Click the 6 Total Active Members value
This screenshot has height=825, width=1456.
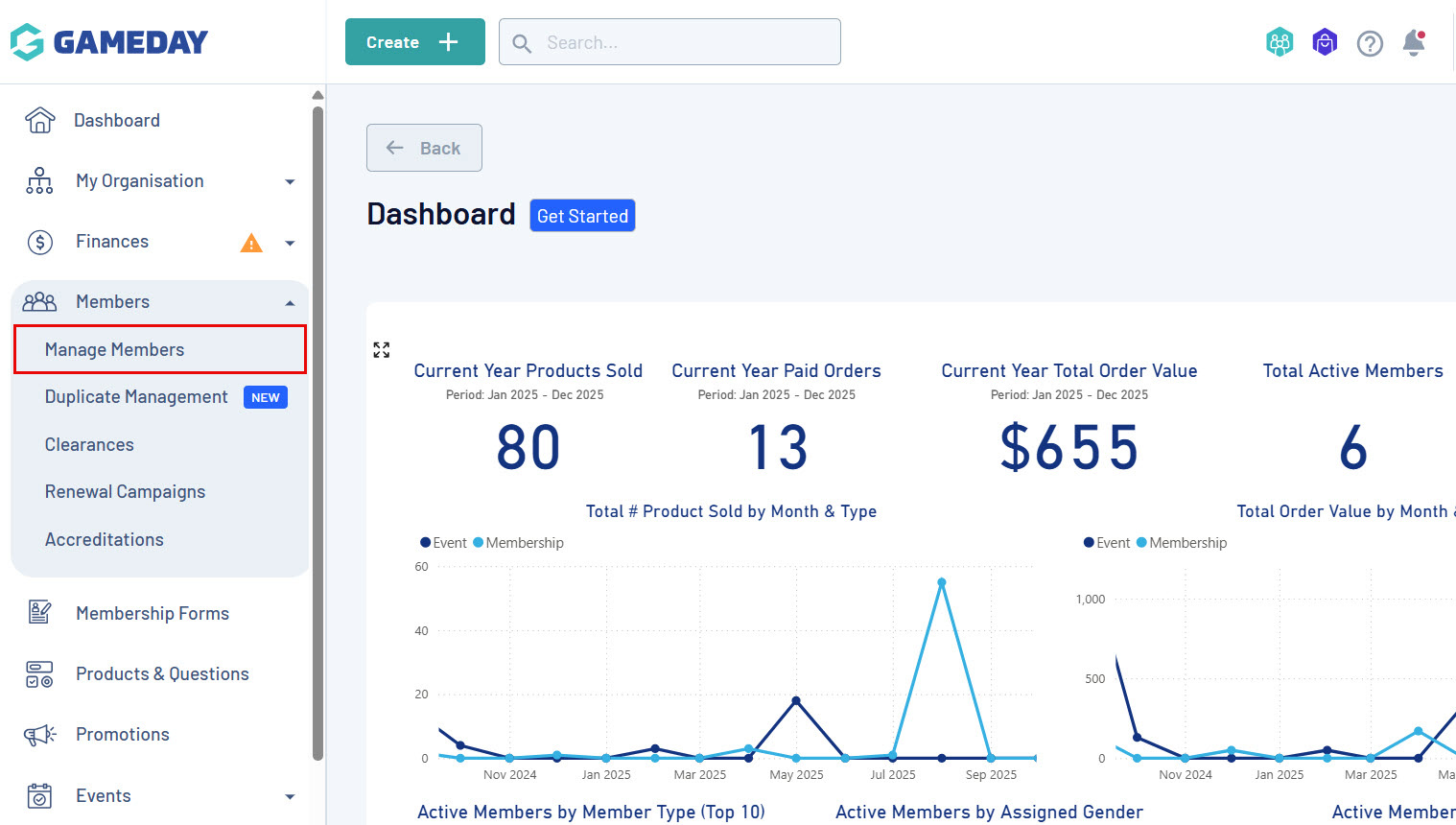coord(1353,448)
